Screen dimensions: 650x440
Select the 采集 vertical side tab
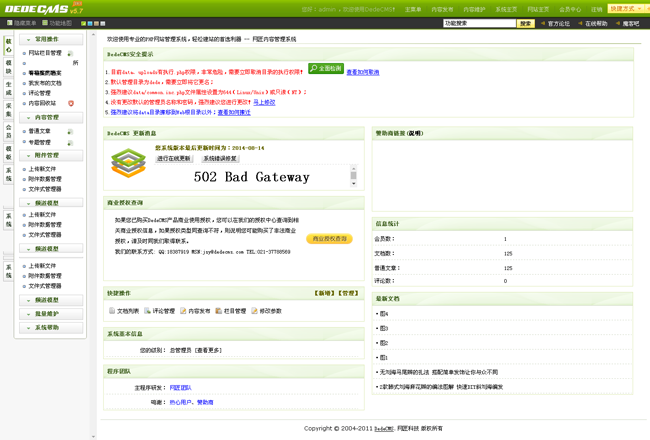(9, 110)
